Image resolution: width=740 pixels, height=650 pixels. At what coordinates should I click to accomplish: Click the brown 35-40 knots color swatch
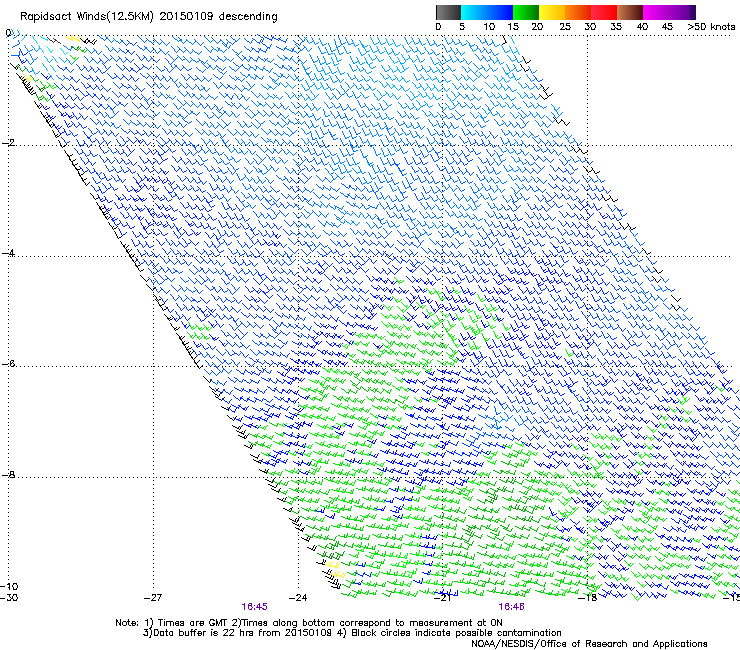tap(630, 12)
